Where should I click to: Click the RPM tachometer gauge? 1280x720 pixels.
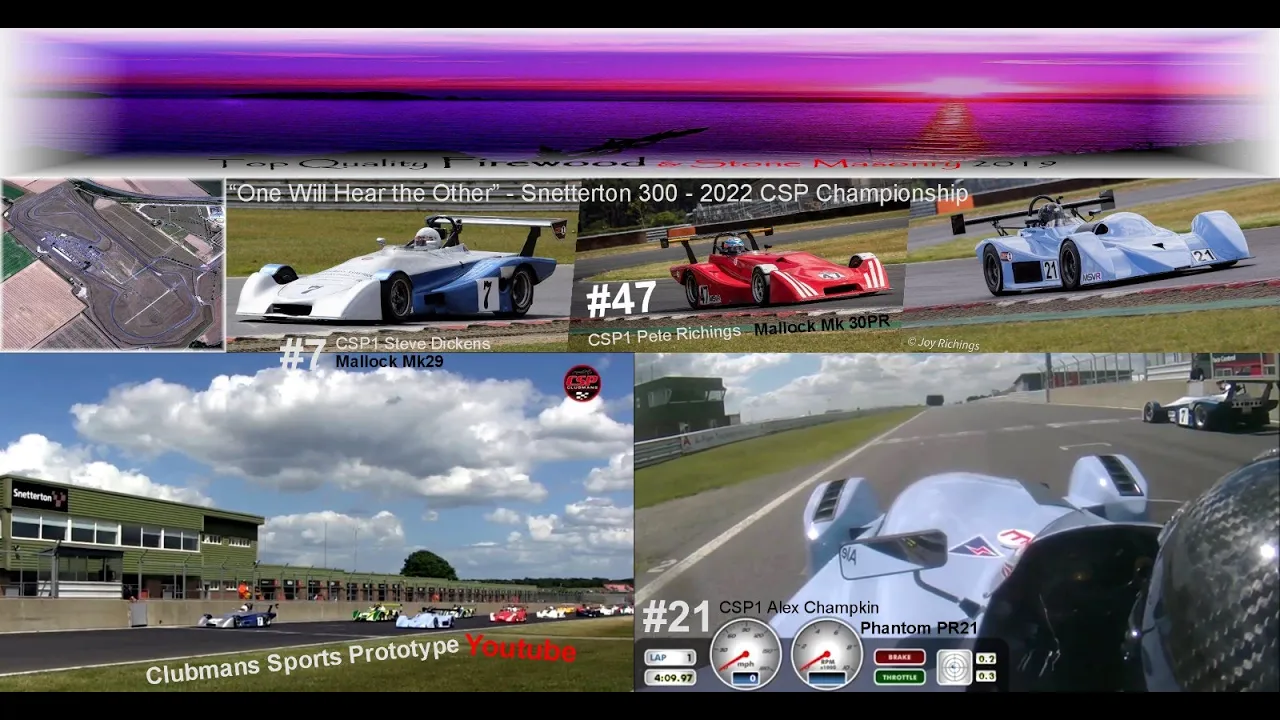pyautogui.click(x=827, y=653)
